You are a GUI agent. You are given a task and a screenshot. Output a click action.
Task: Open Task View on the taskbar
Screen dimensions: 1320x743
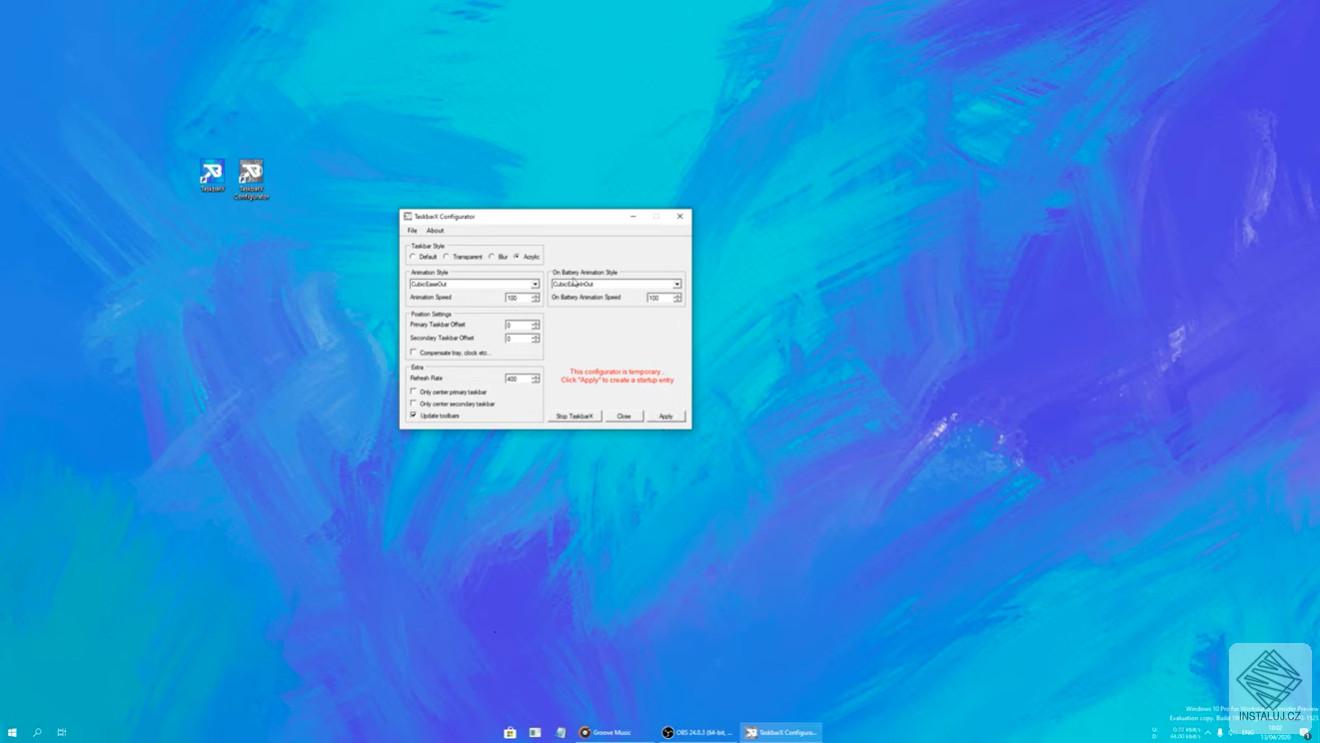(60, 732)
